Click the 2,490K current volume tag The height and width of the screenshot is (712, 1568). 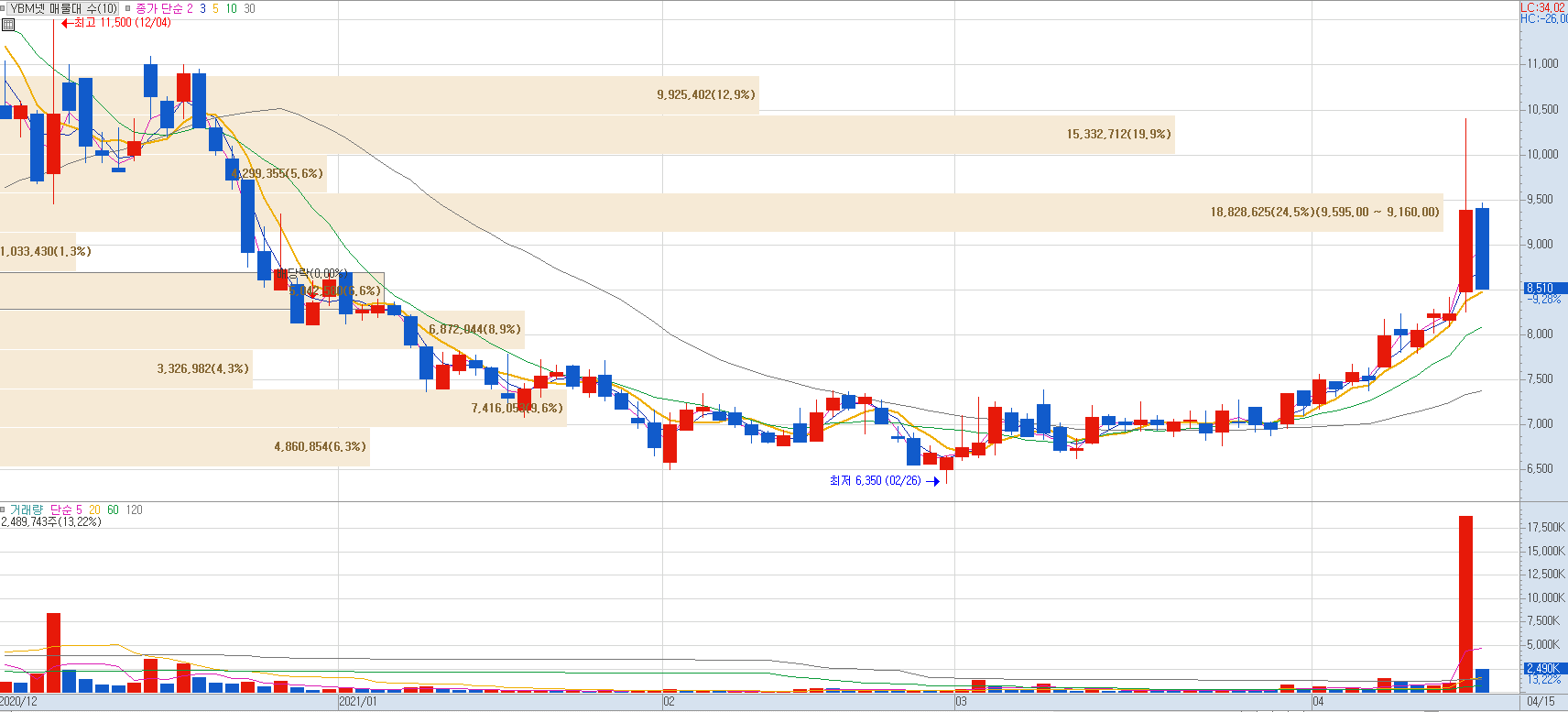tap(1544, 668)
